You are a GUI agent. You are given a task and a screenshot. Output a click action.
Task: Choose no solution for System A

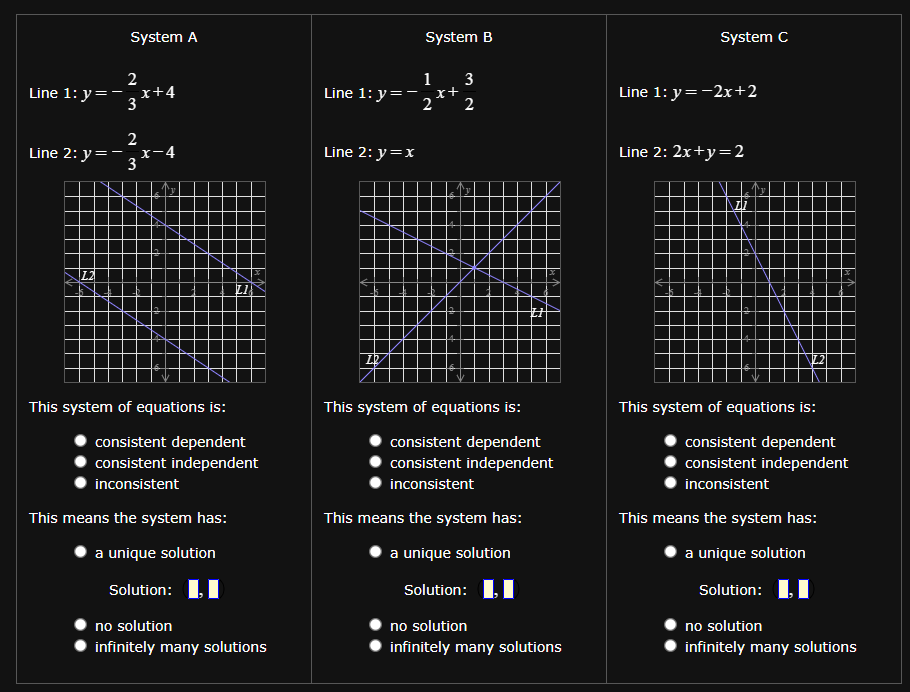80,623
